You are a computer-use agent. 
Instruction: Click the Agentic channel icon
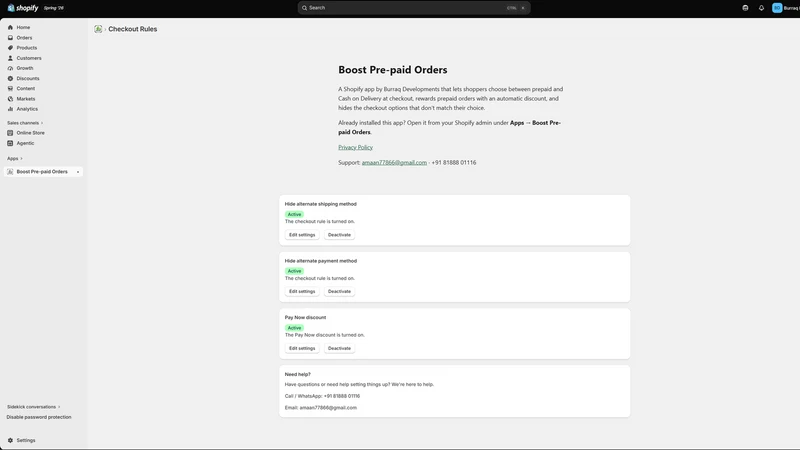(x=10, y=143)
